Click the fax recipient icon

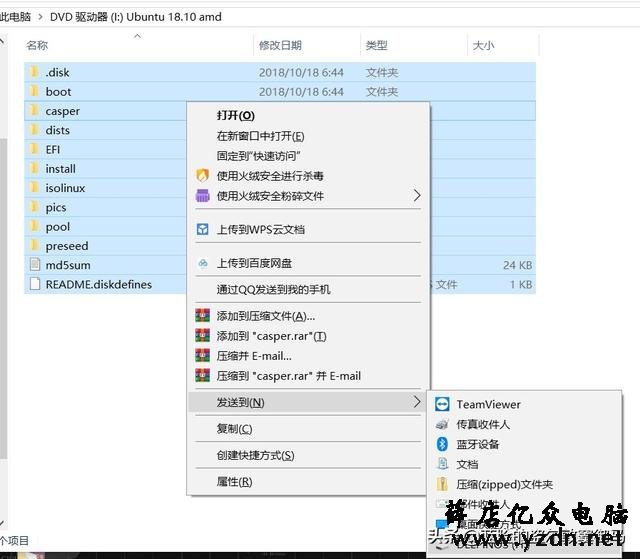click(x=442, y=424)
